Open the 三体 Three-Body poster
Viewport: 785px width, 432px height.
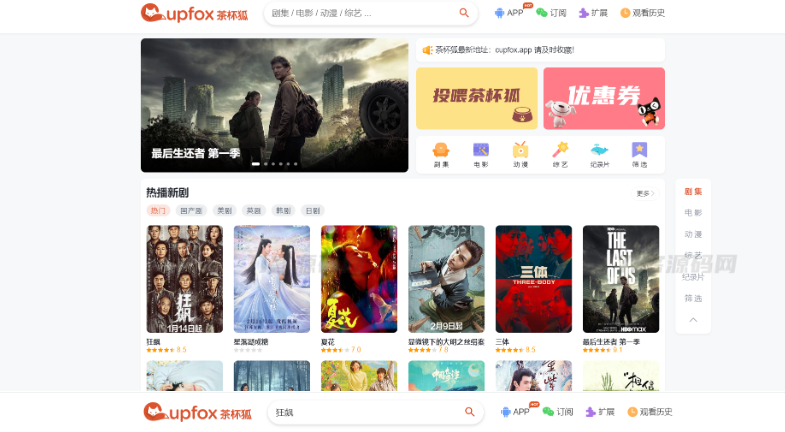(534, 279)
